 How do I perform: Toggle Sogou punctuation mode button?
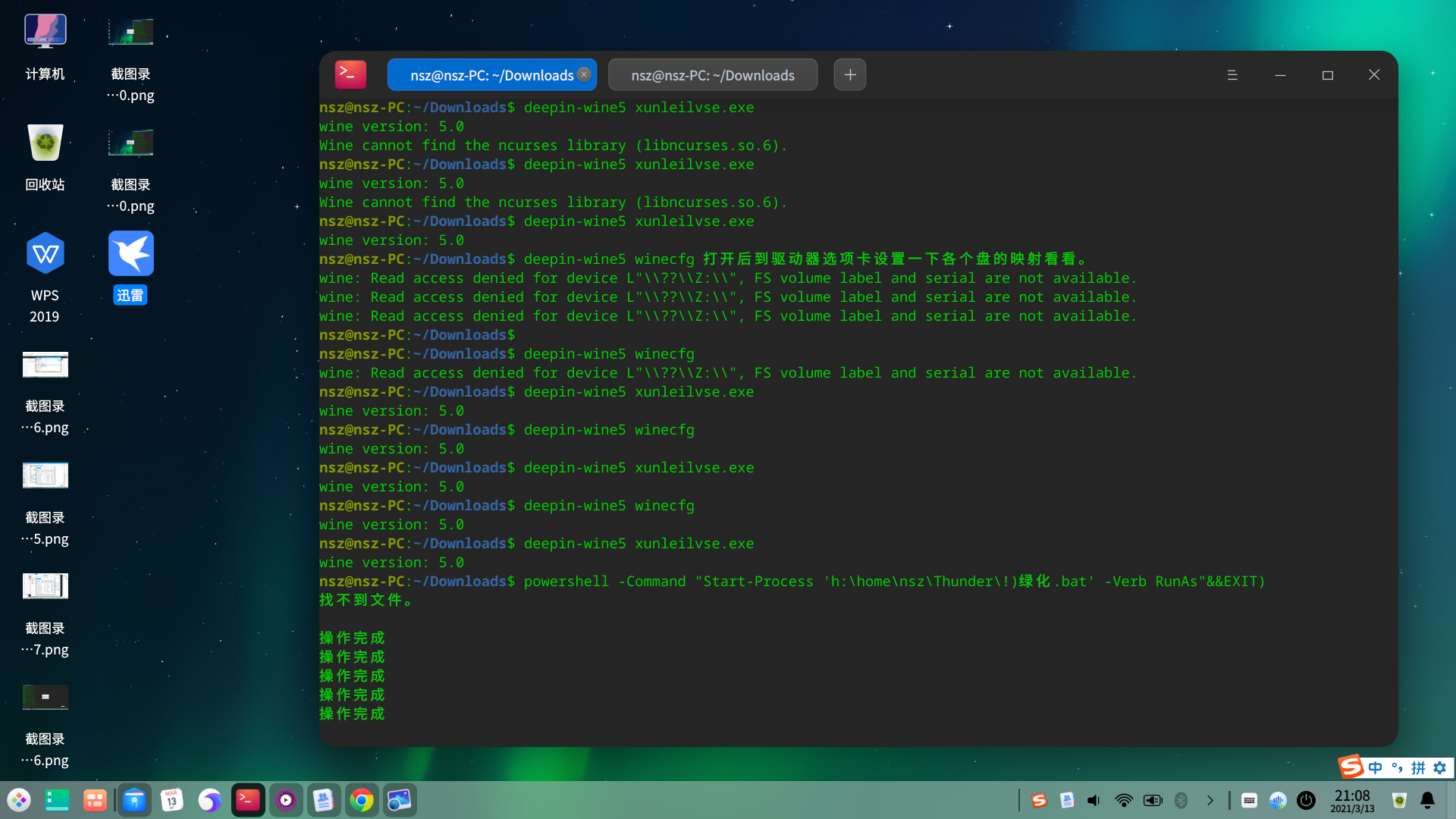point(1397,767)
